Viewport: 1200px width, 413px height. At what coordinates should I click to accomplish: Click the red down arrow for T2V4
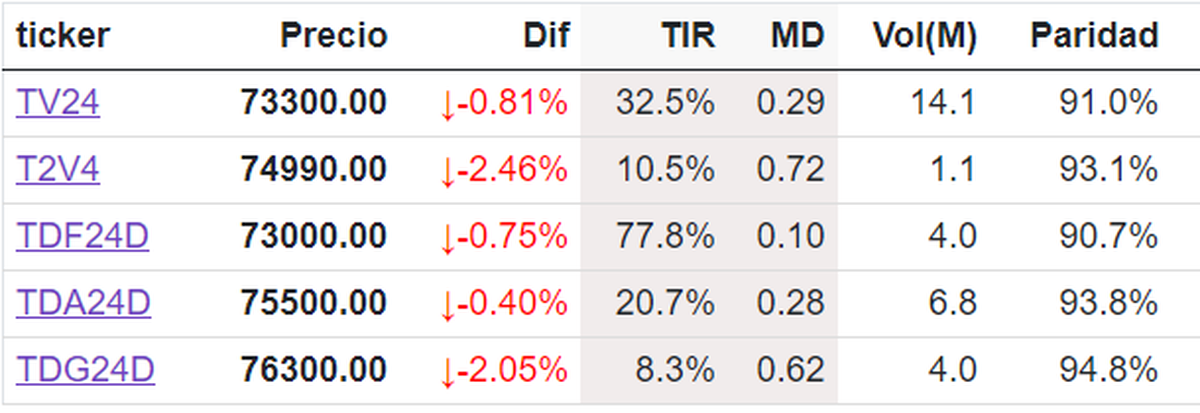tap(448, 170)
